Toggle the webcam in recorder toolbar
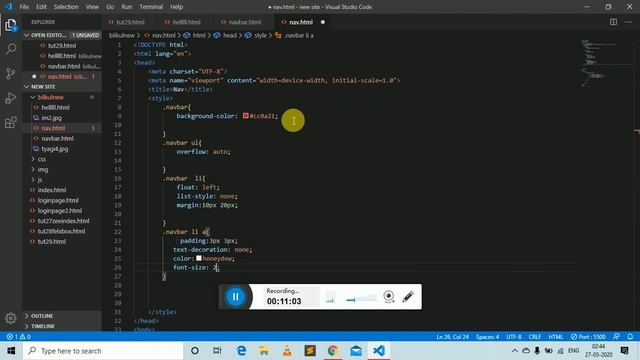This screenshot has width=640, height=360. (389, 296)
